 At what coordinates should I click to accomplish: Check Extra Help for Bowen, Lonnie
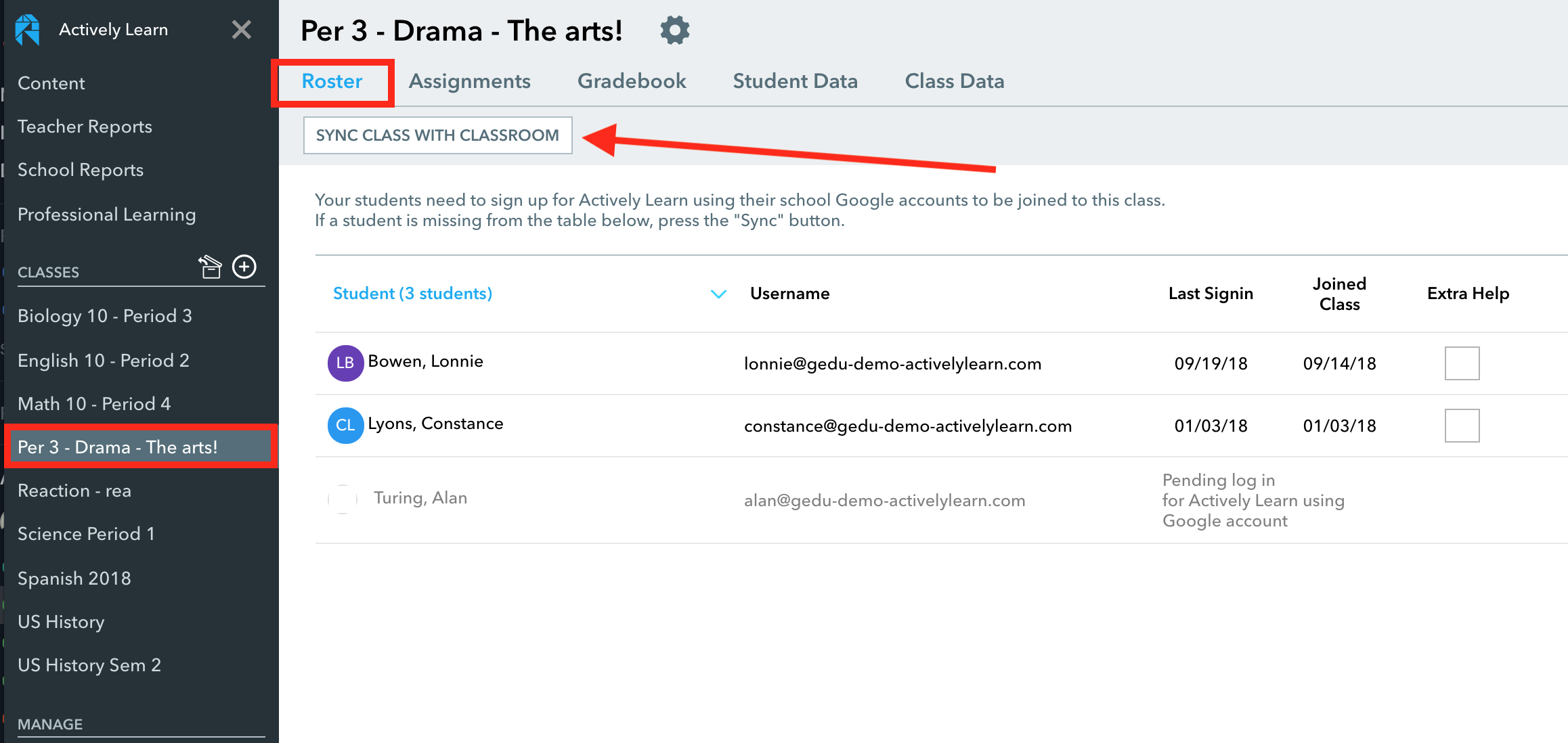[x=1462, y=363]
